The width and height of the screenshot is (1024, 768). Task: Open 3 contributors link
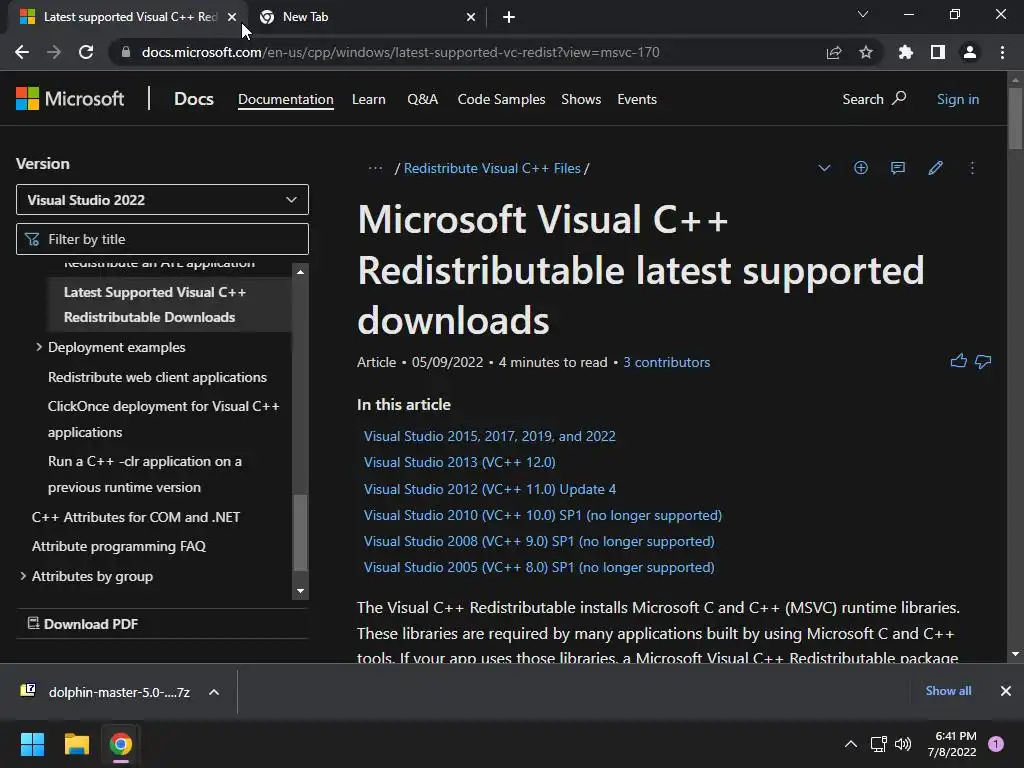pyautogui.click(x=666, y=362)
